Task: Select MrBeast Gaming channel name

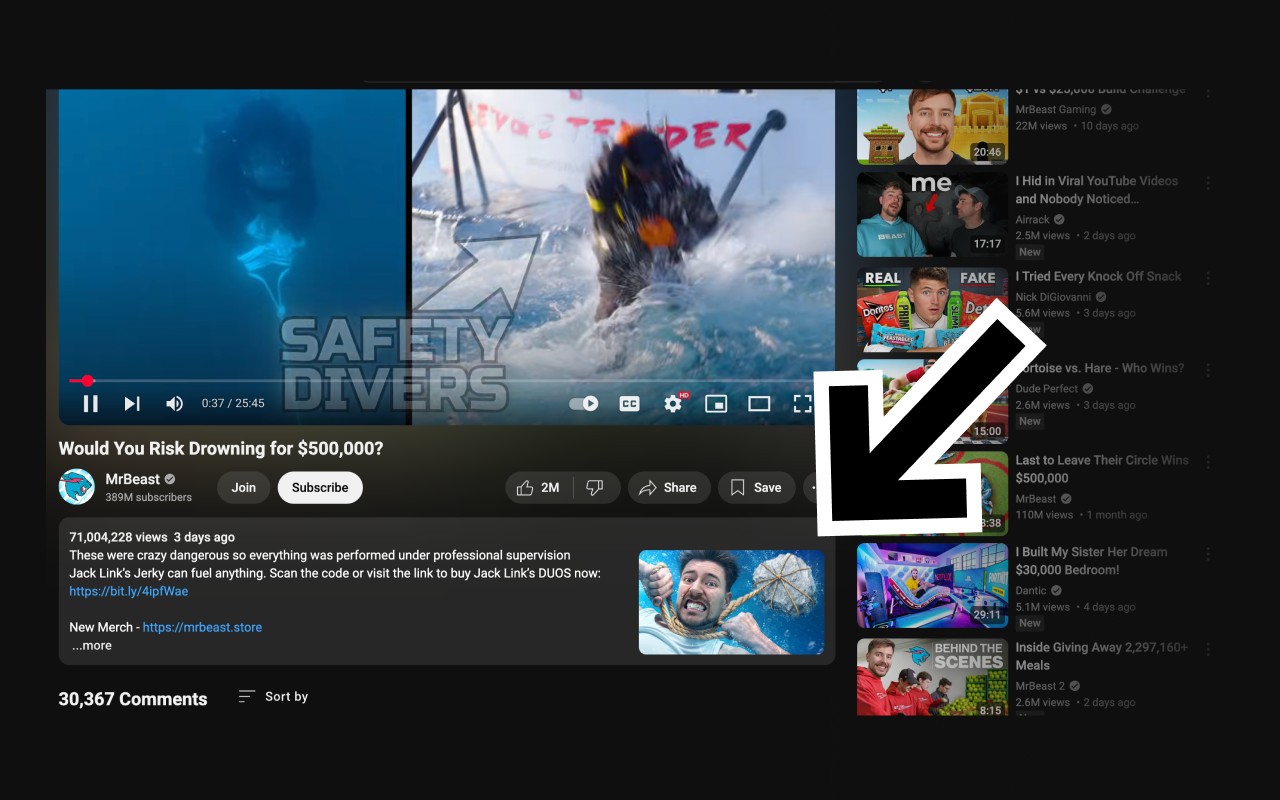Action: pos(1056,110)
